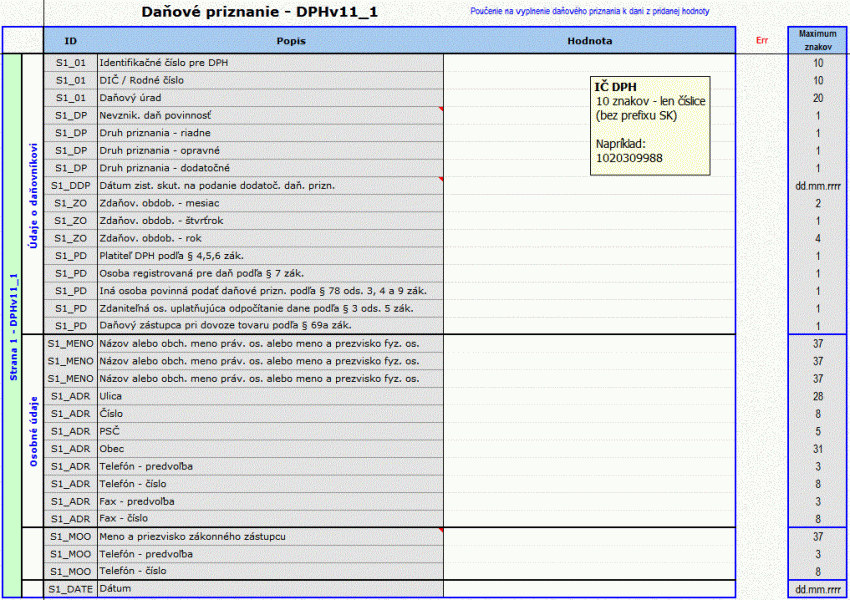
Task: Click the Obec value cell
Action: [x=589, y=449]
